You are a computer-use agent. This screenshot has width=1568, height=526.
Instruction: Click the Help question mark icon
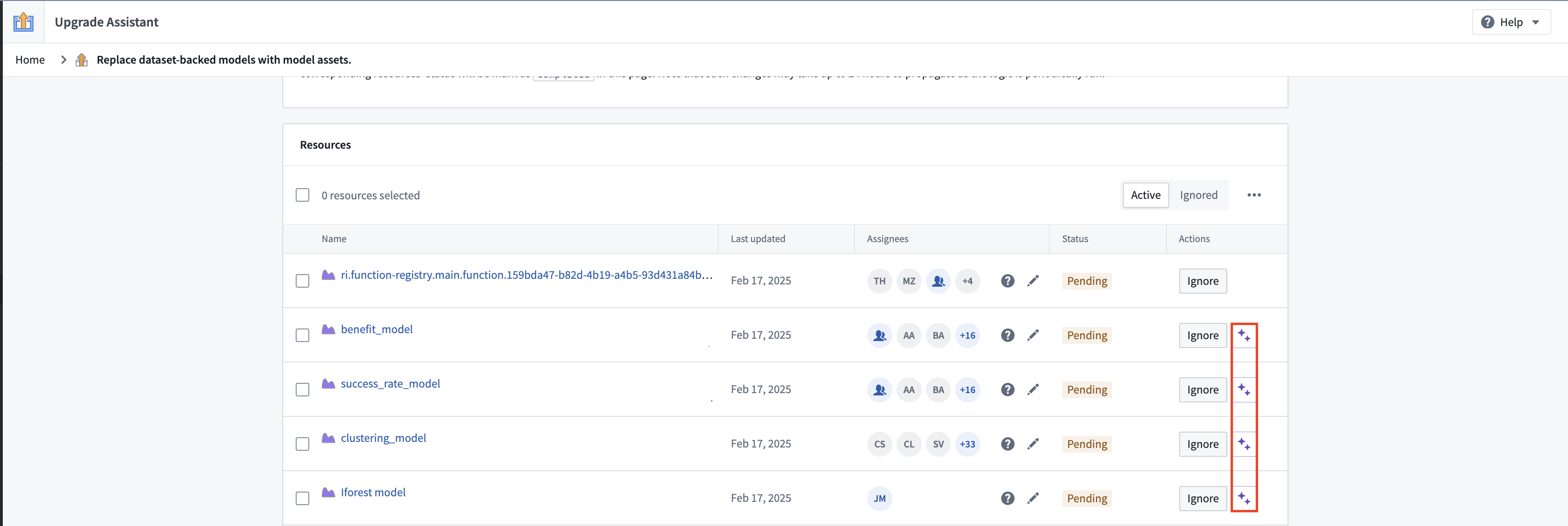[1488, 22]
